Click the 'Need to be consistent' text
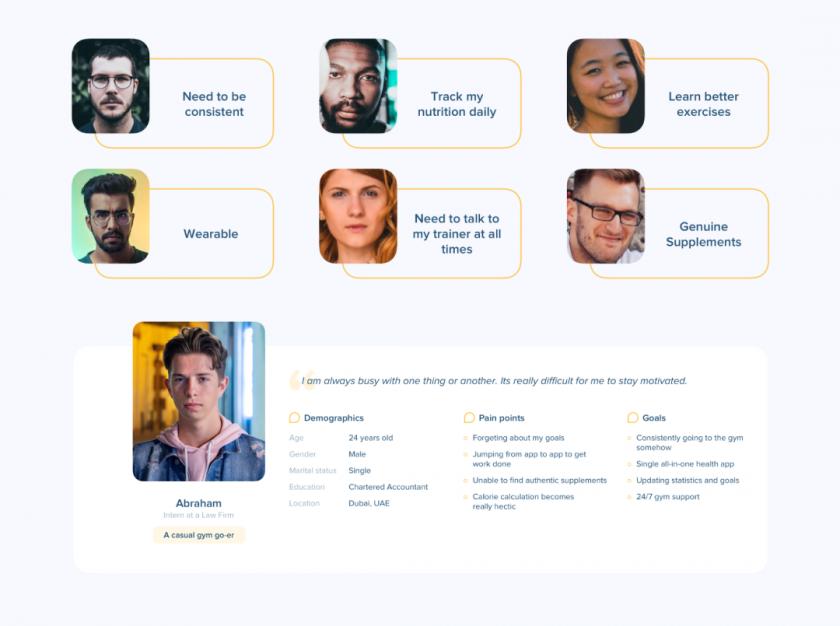The height and width of the screenshot is (626, 840). (214, 104)
